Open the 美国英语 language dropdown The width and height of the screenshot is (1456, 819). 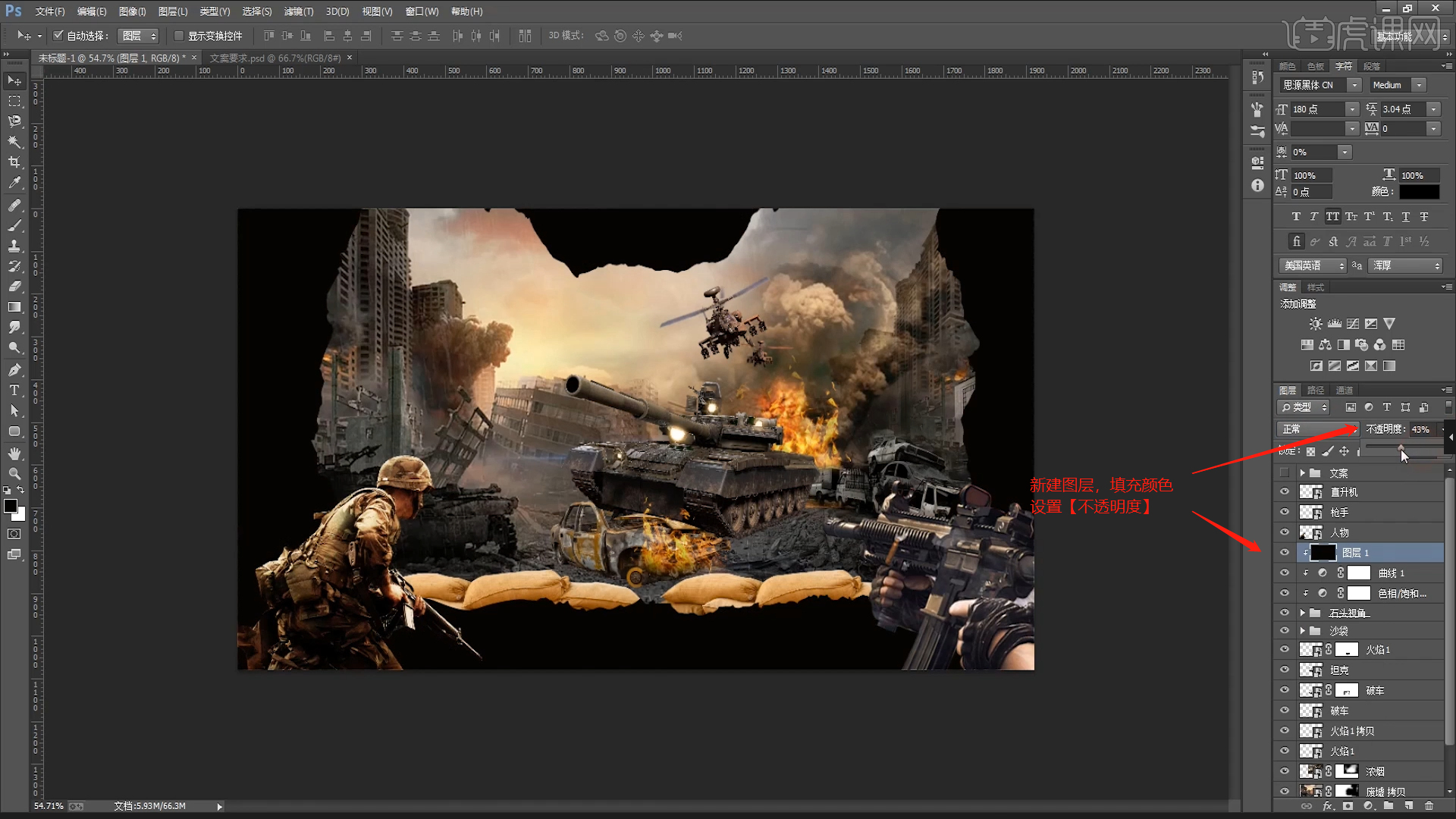click(1313, 265)
